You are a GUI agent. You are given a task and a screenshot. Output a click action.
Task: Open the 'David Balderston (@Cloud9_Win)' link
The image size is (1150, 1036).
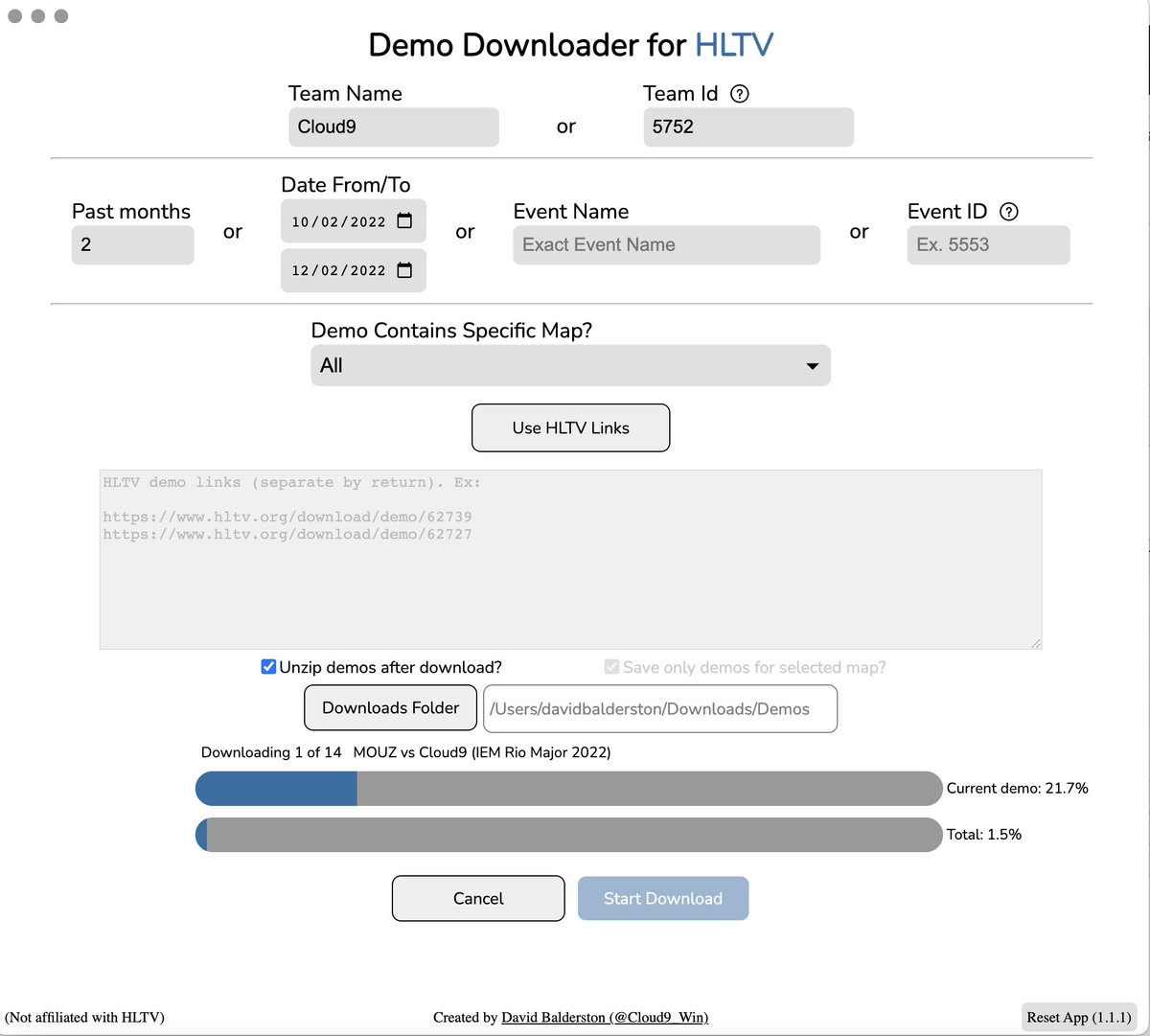click(605, 1017)
